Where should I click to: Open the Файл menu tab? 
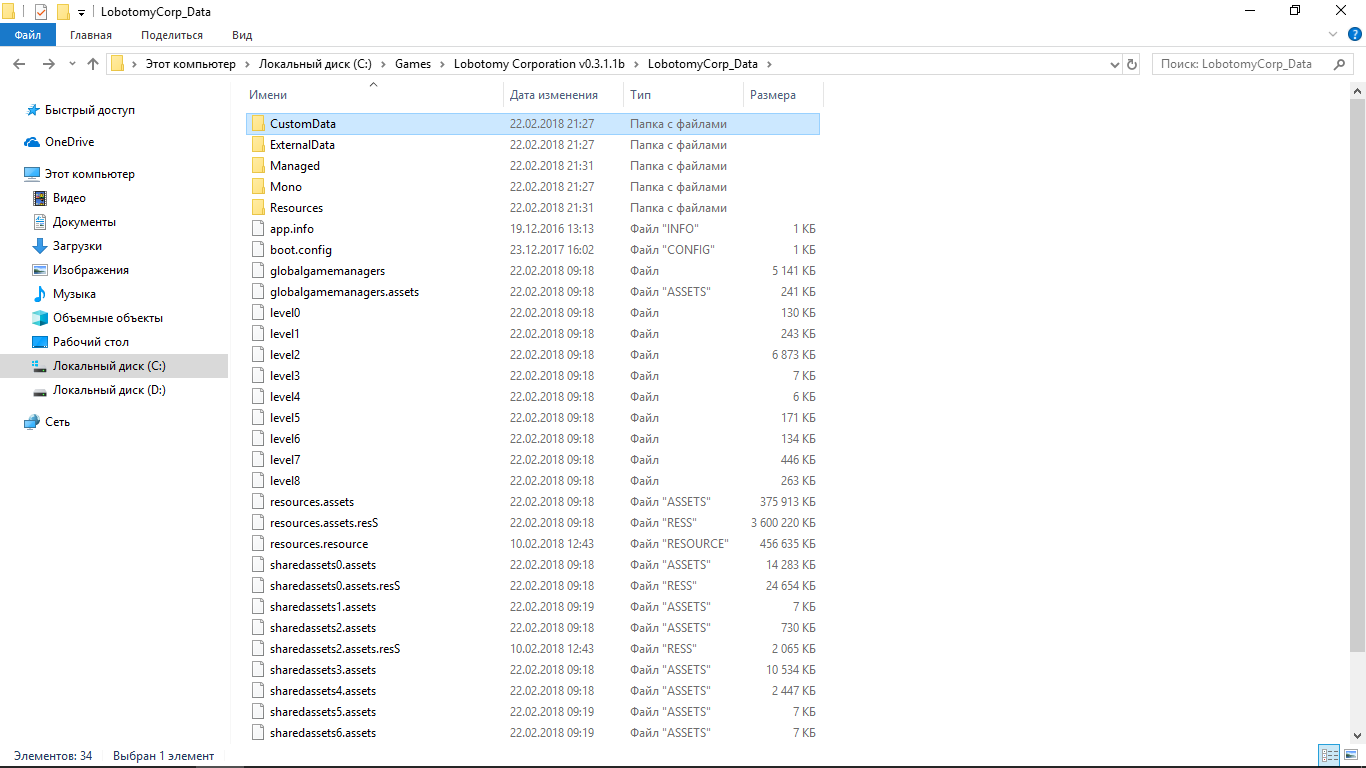tap(27, 35)
